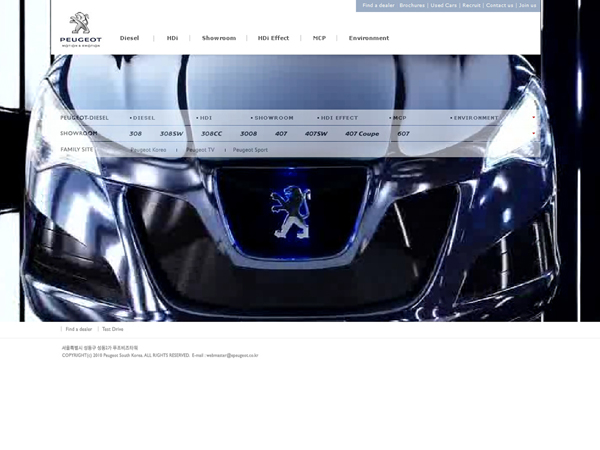600x450 pixels.
Task: Visit the Used Cars link
Action: tap(444, 5)
